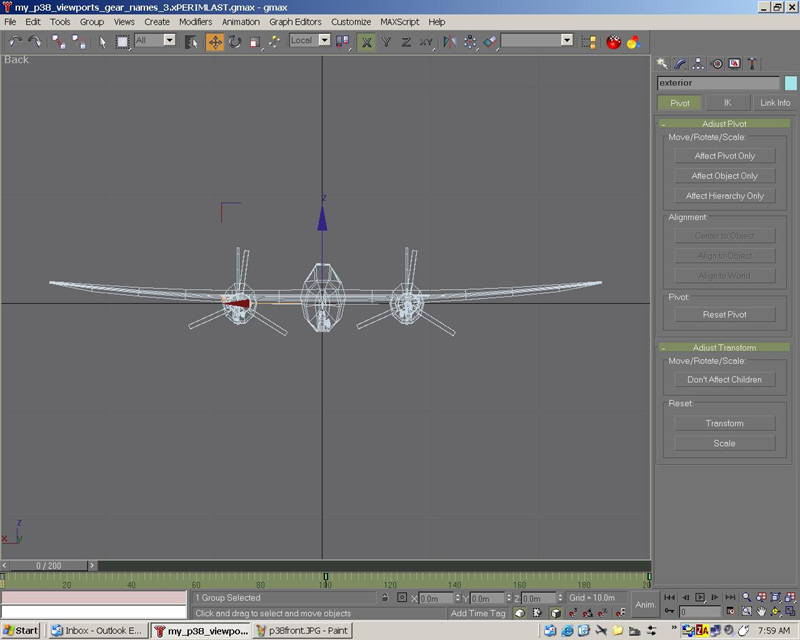Open the Display command panel tab

coord(734,63)
